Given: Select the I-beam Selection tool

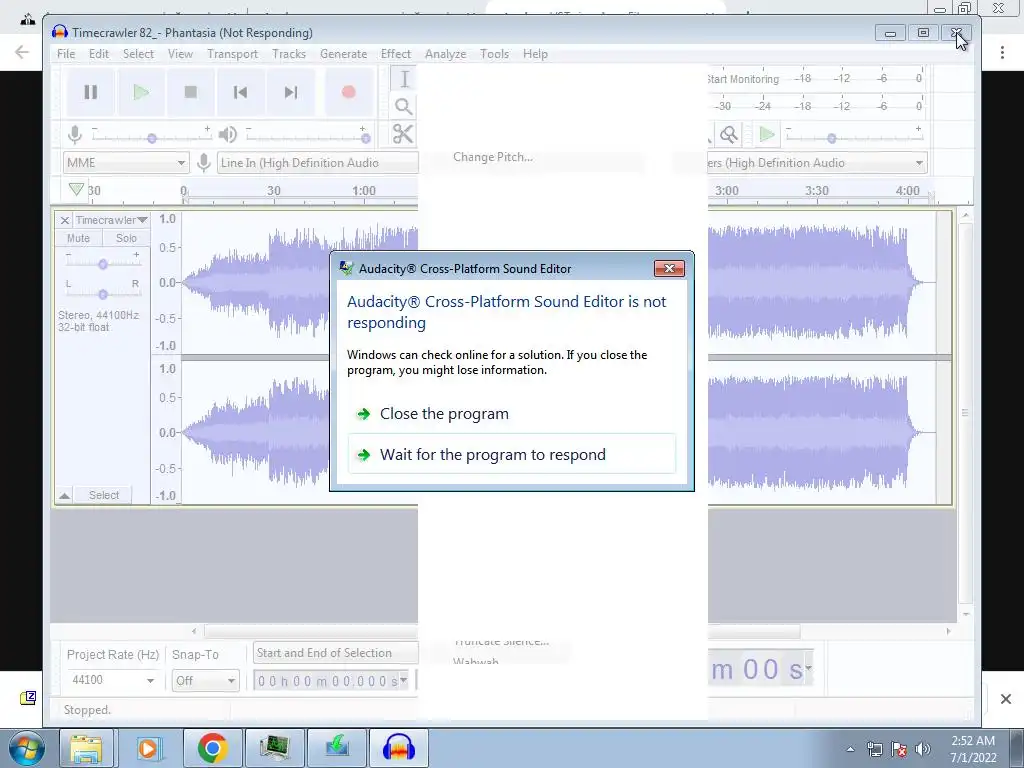Looking at the screenshot, I should (x=404, y=79).
